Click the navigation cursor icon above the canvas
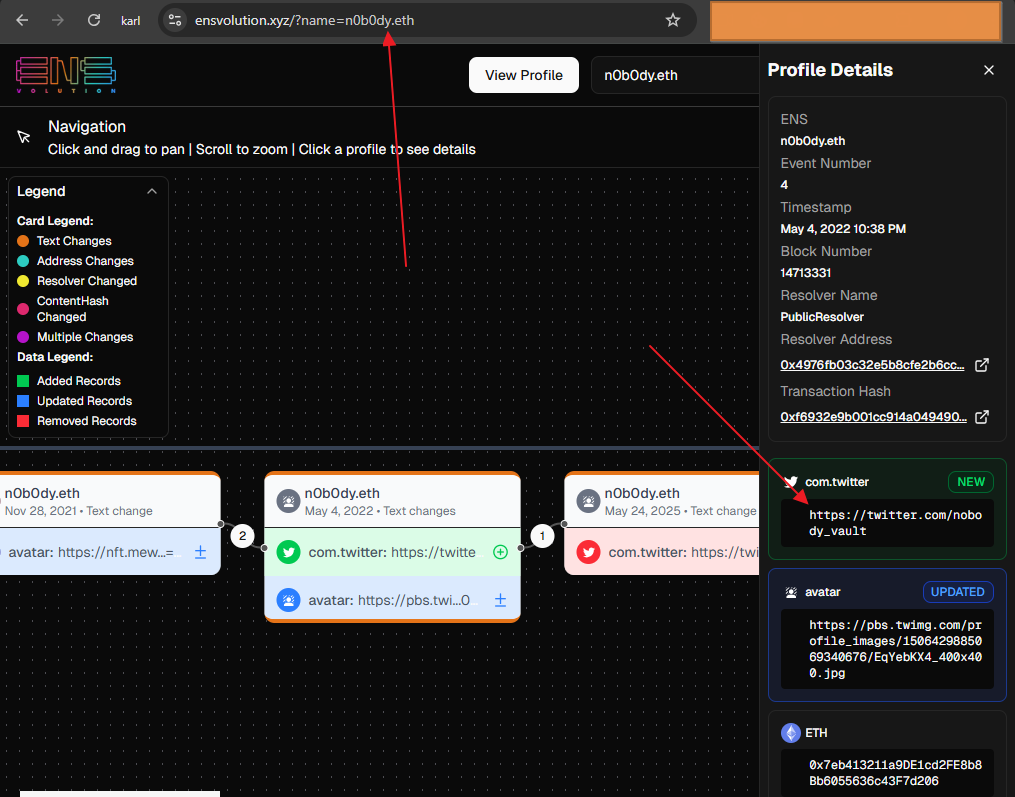 tap(21, 136)
